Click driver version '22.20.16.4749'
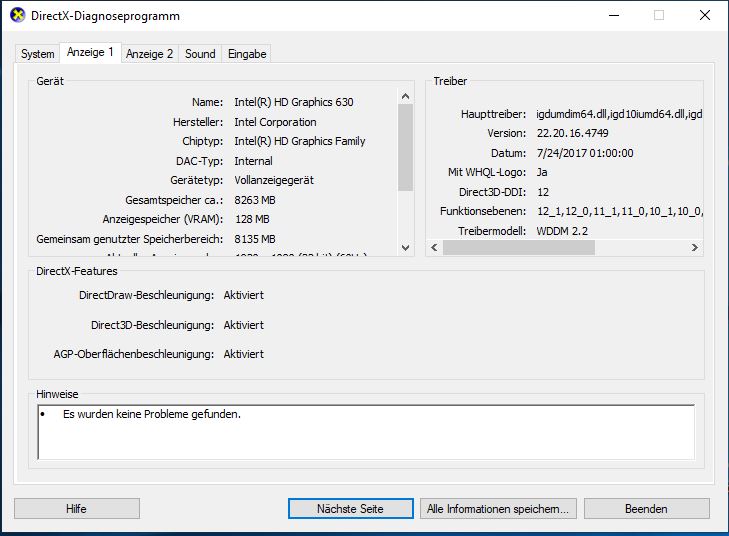The width and height of the screenshot is (729, 536). pos(572,133)
